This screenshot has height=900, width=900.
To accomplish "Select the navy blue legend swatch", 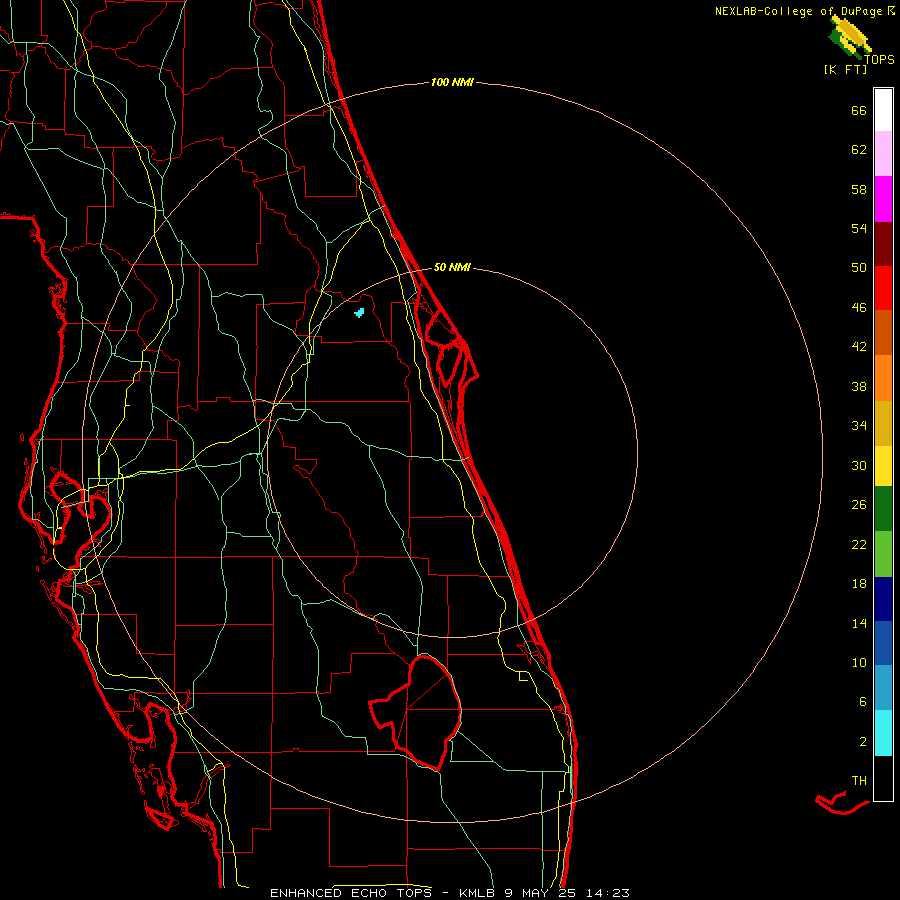I will tap(883, 599).
